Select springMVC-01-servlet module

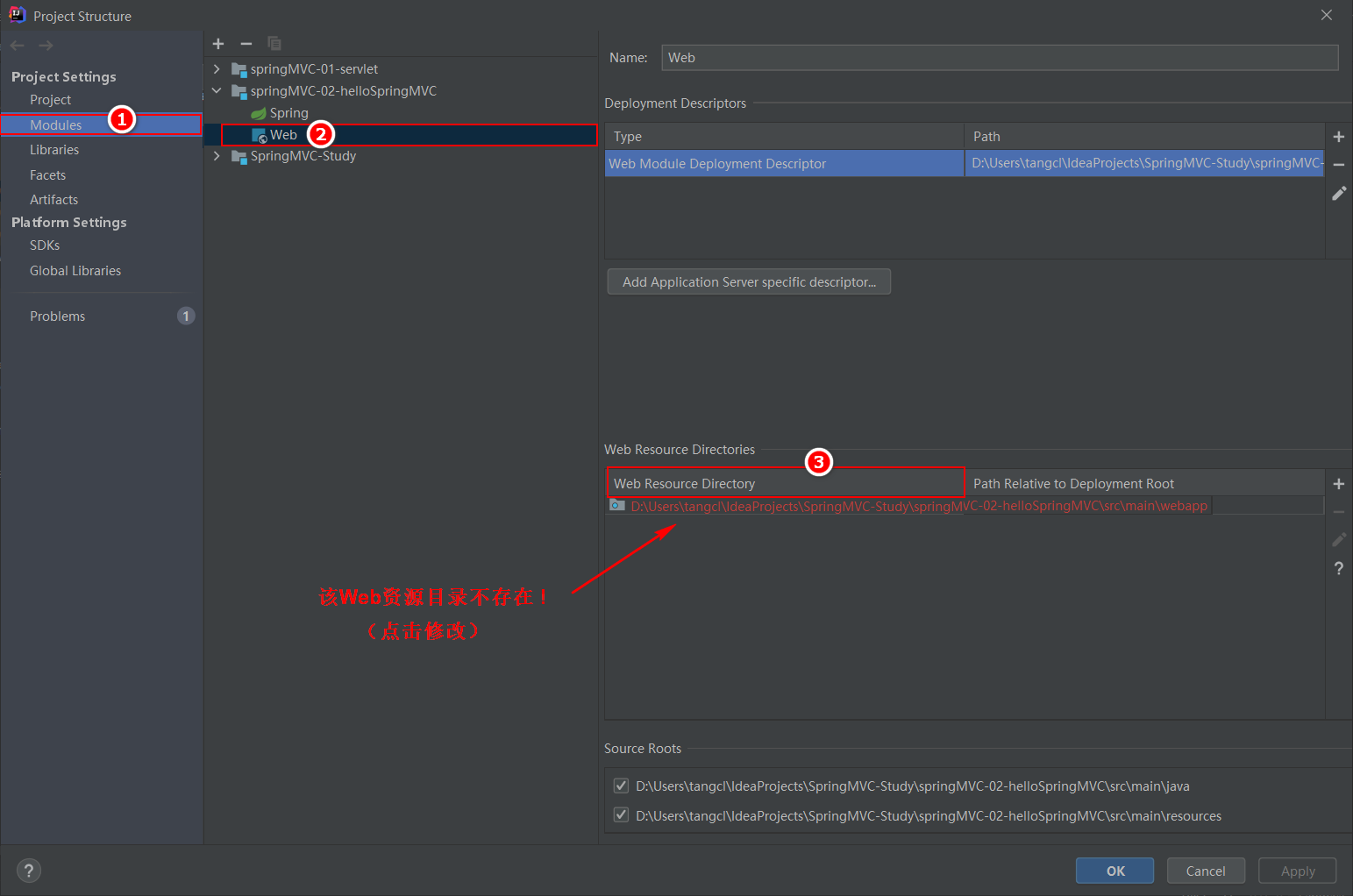tap(314, 69)
